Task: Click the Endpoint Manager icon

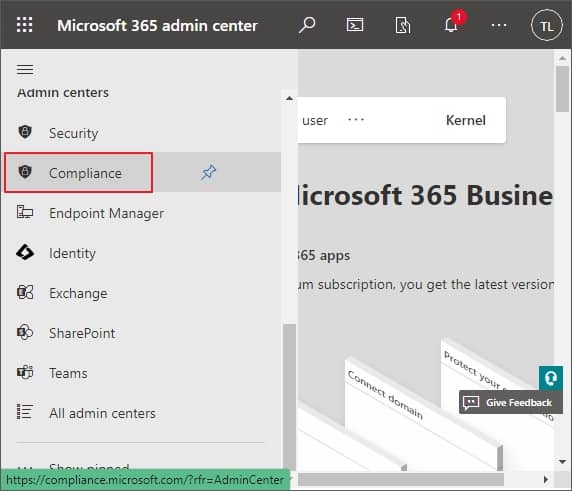Action: click(25, 212)
